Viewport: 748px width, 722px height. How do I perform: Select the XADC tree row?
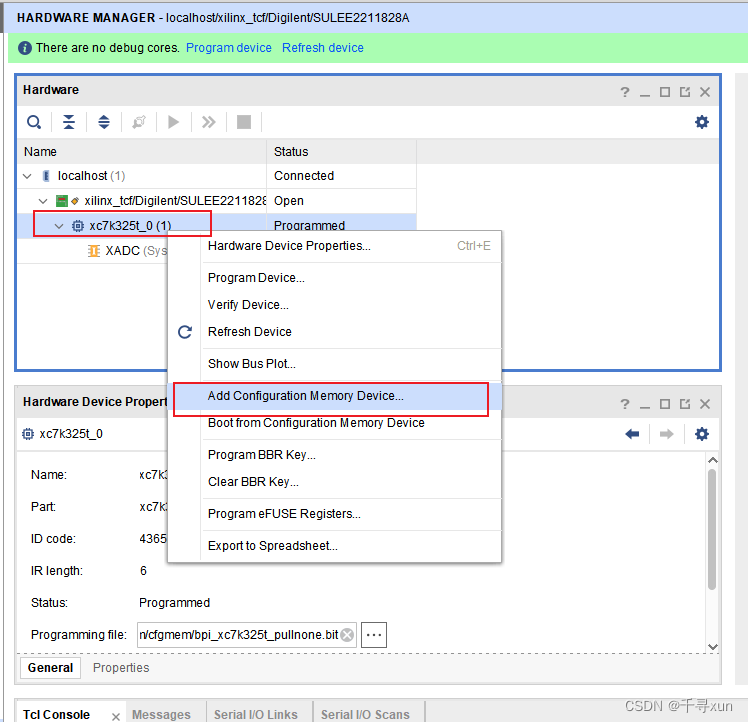pos(93,251)
